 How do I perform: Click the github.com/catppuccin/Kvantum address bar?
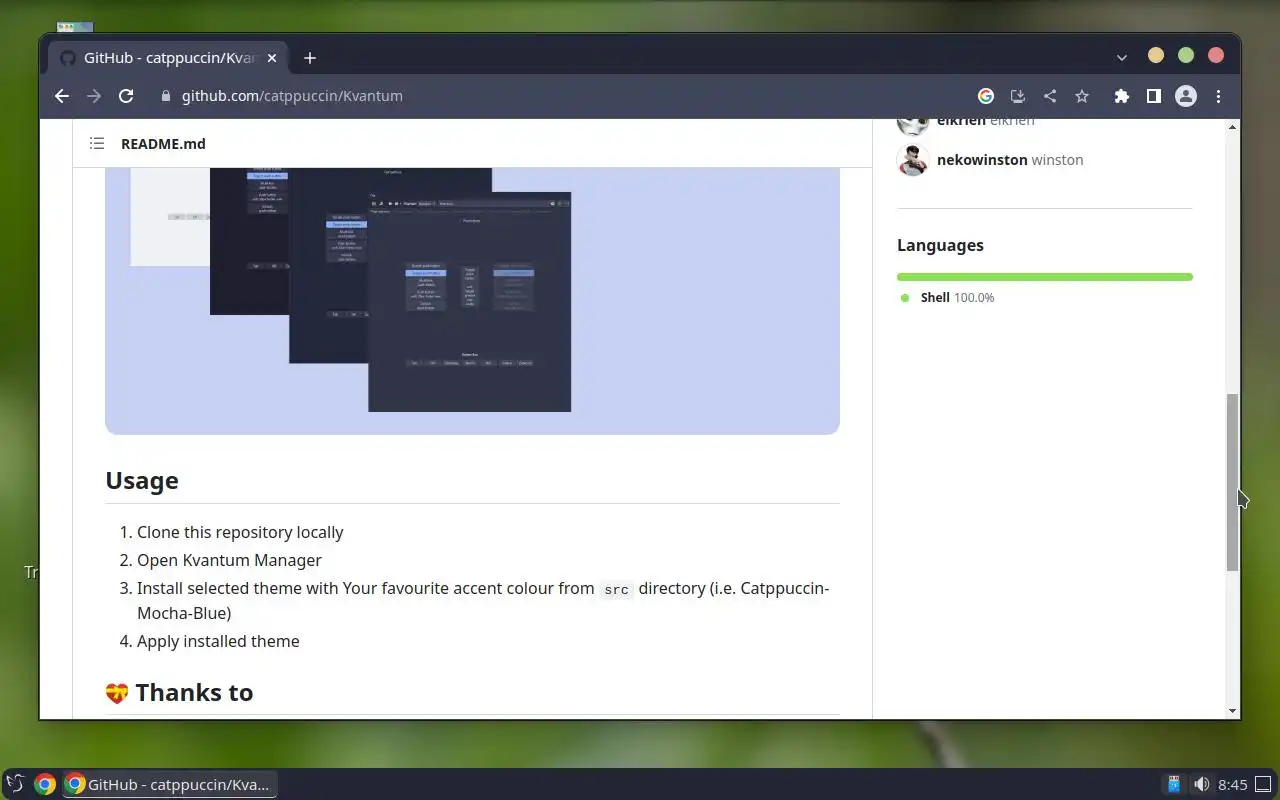click(x=292, y=96)
